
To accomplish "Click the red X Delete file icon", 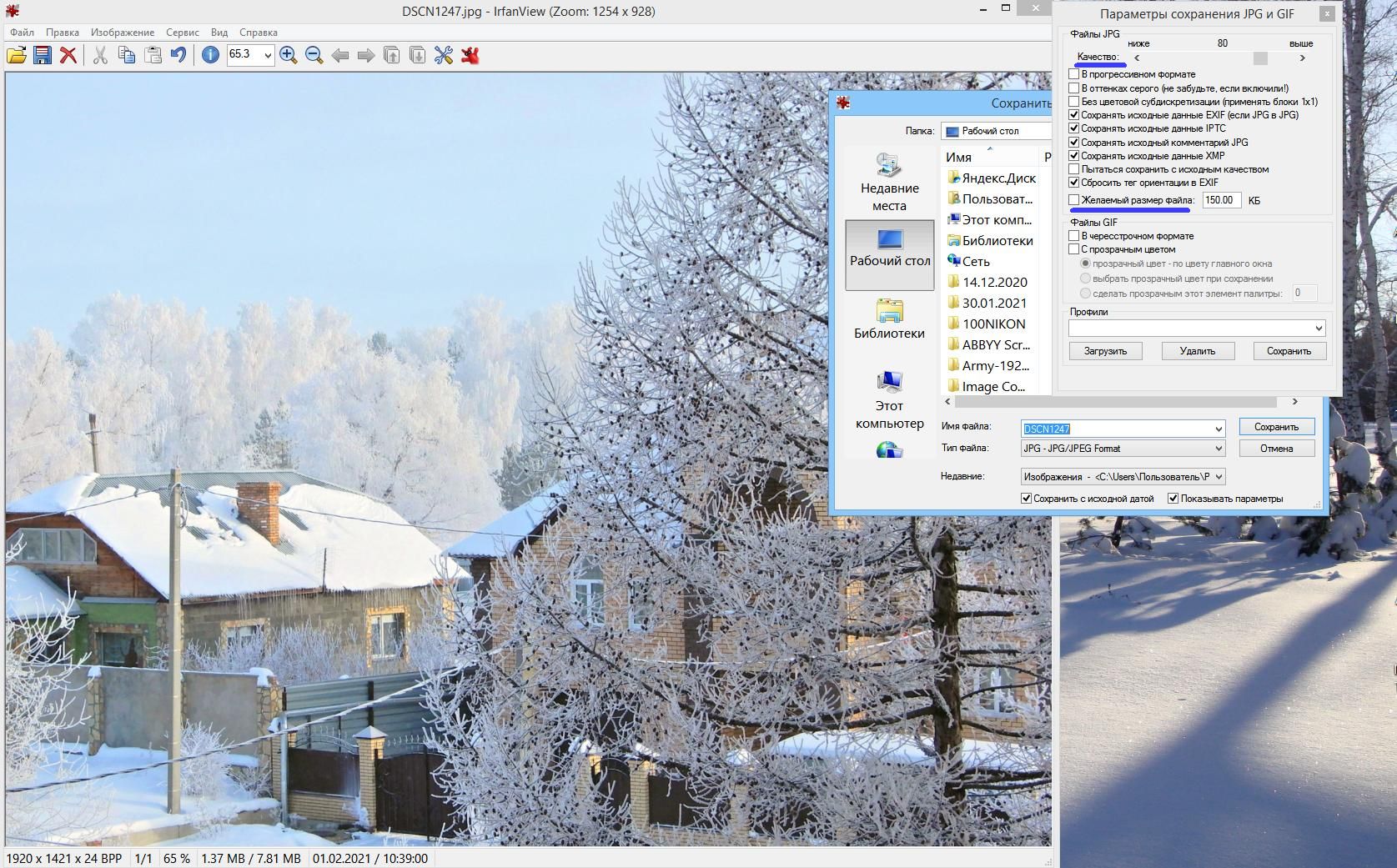I will pyautogui.click(x=68, y=55).
